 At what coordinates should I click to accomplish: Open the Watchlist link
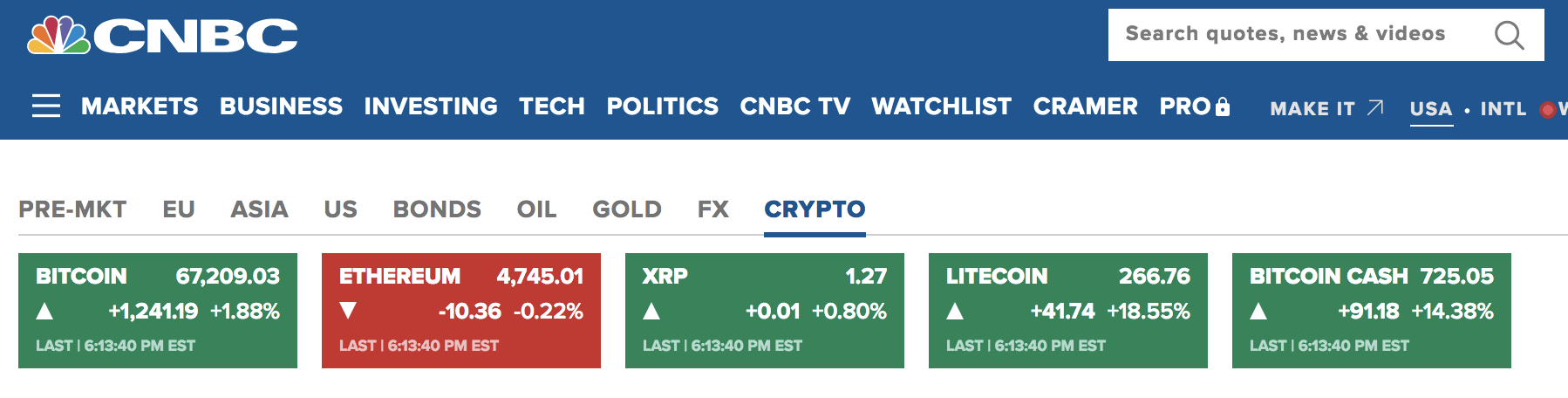click(942, 106)
